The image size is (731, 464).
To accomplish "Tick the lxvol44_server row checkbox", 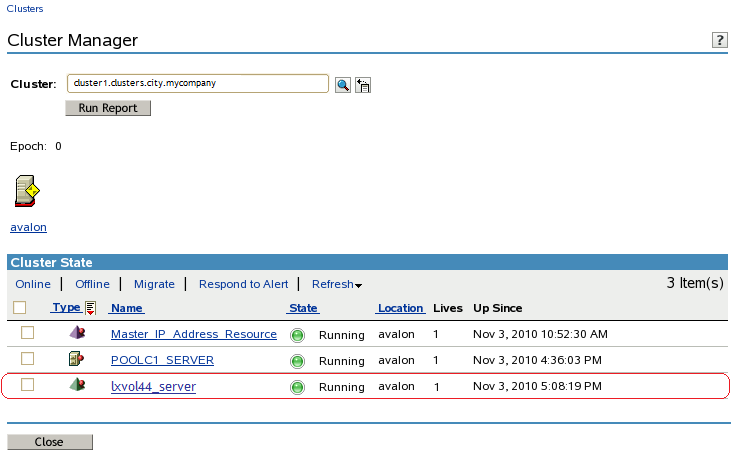I will pyautogui.click(x=28, y=385).
